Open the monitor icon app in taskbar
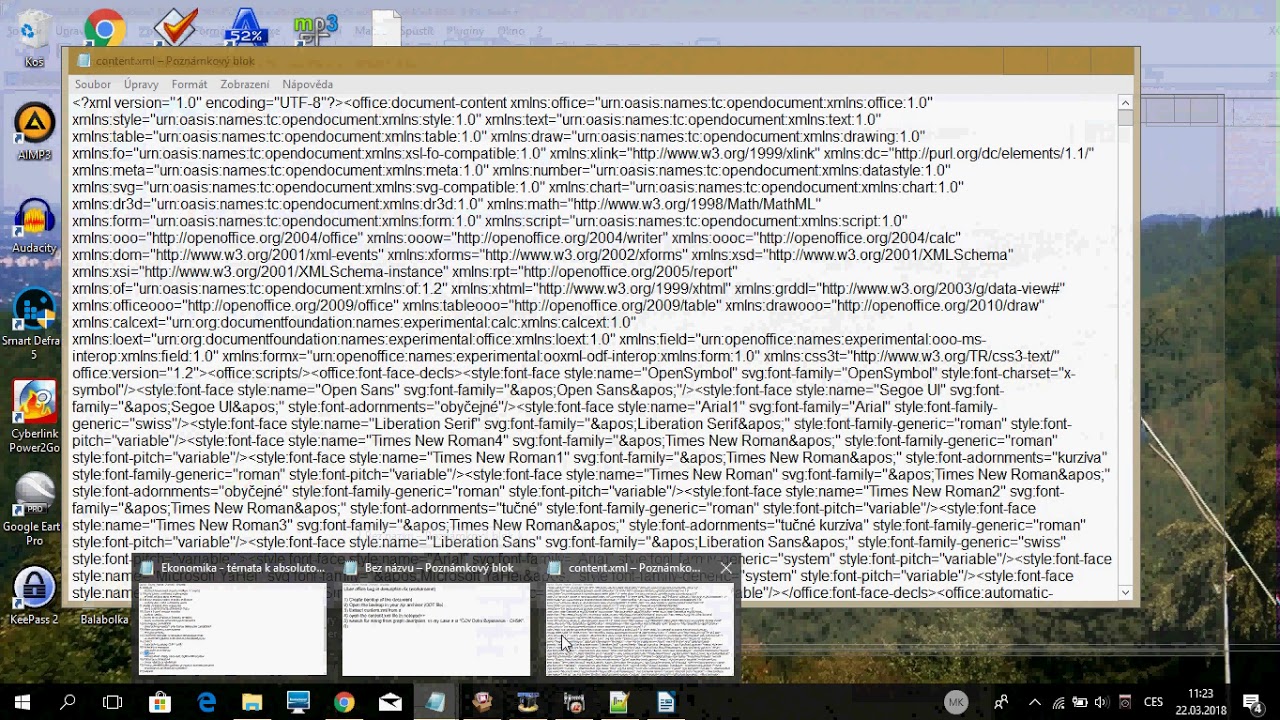The image size is (1280, 720). point(298,702)
